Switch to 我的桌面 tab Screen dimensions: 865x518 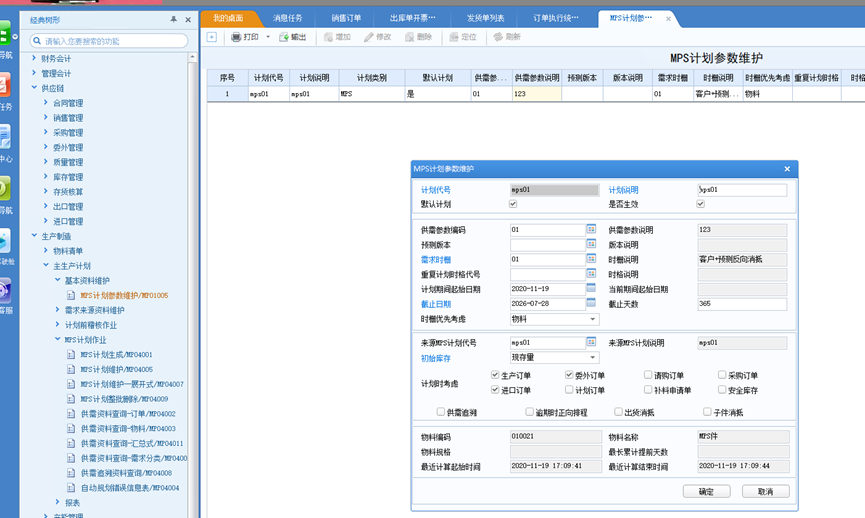[x=228, y=18]
